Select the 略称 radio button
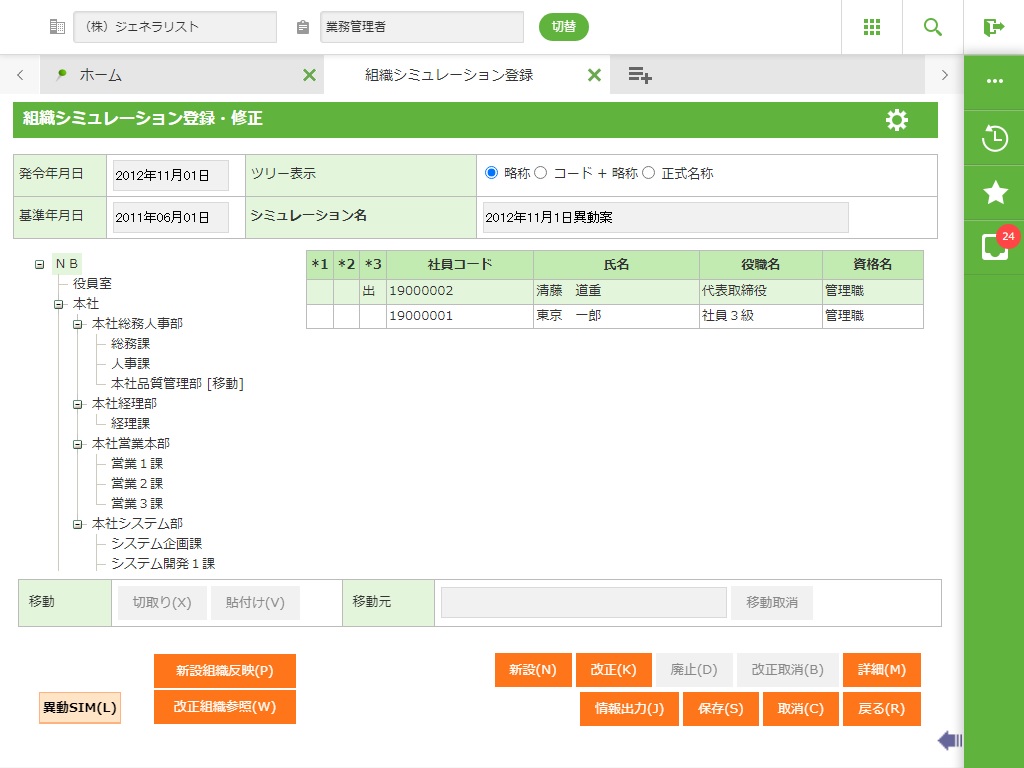Screen dimensions: 1024x768 point(491,173)
